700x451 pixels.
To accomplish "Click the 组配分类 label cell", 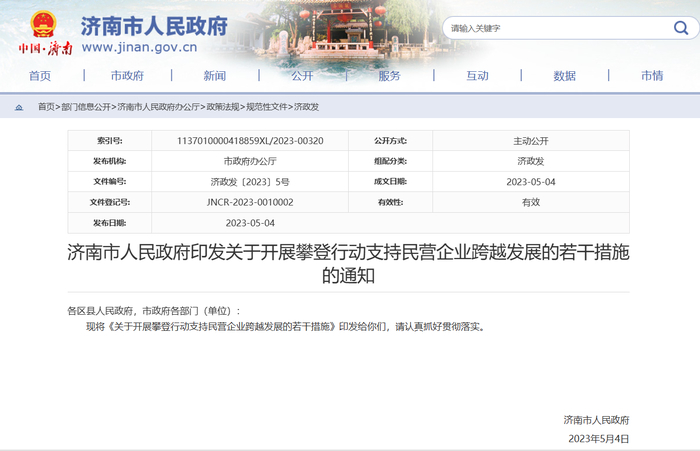I will (x=391, y=161).
